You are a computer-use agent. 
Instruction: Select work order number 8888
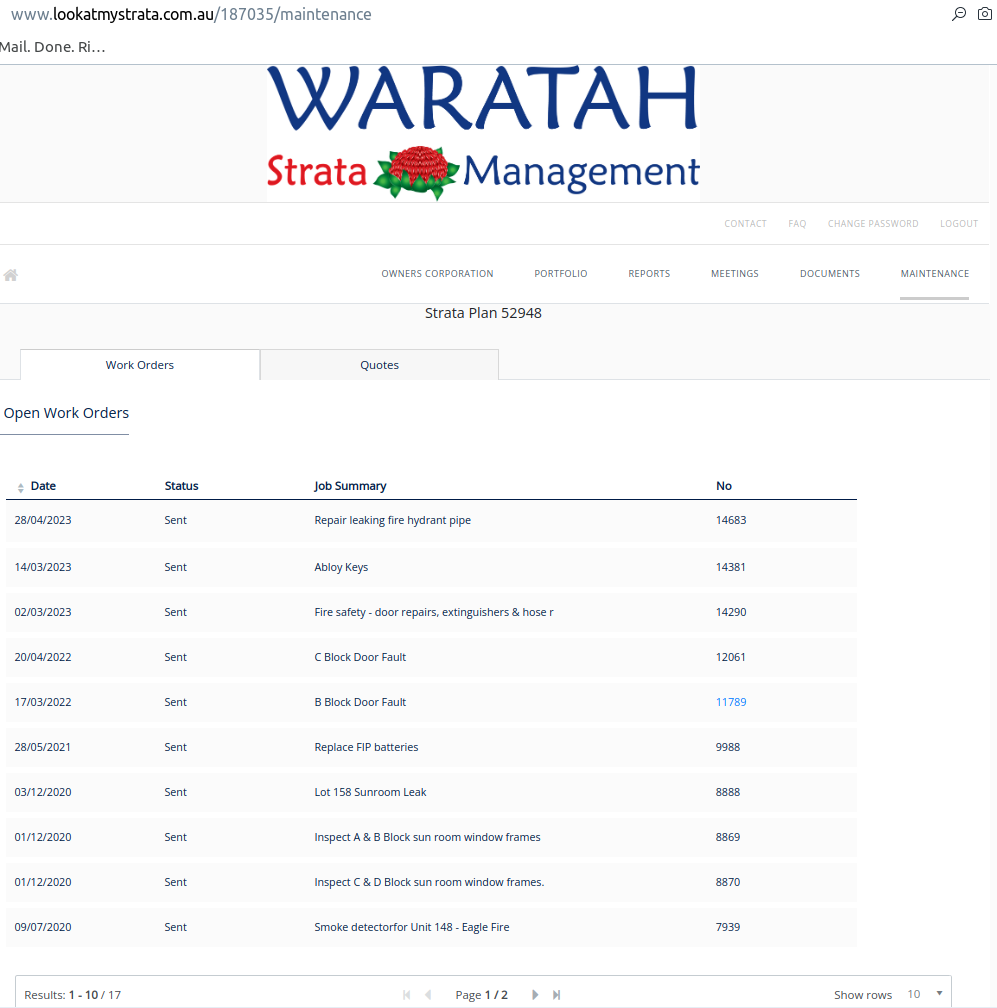click(728, 792)
